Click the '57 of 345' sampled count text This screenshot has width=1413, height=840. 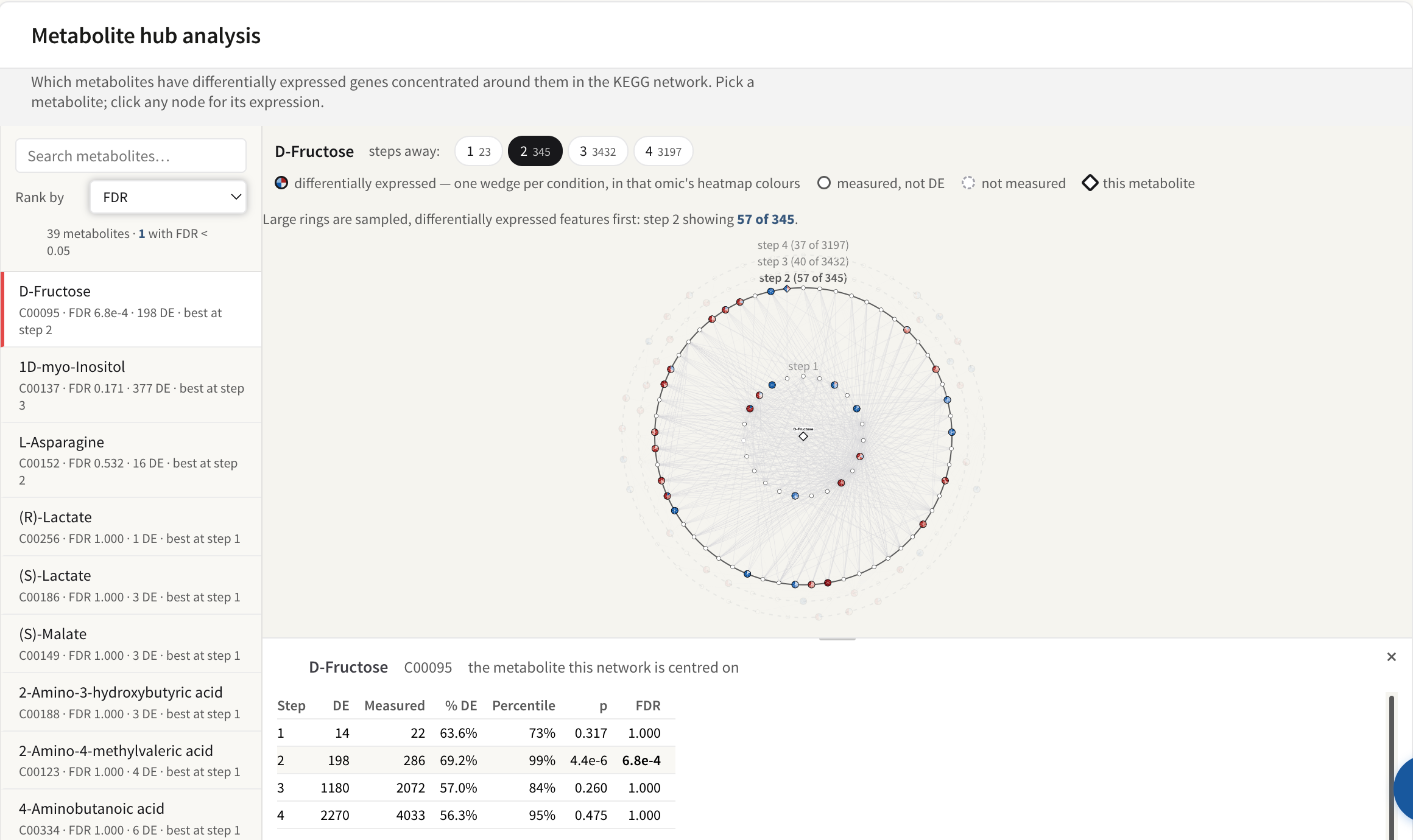[x=766, y=219]
